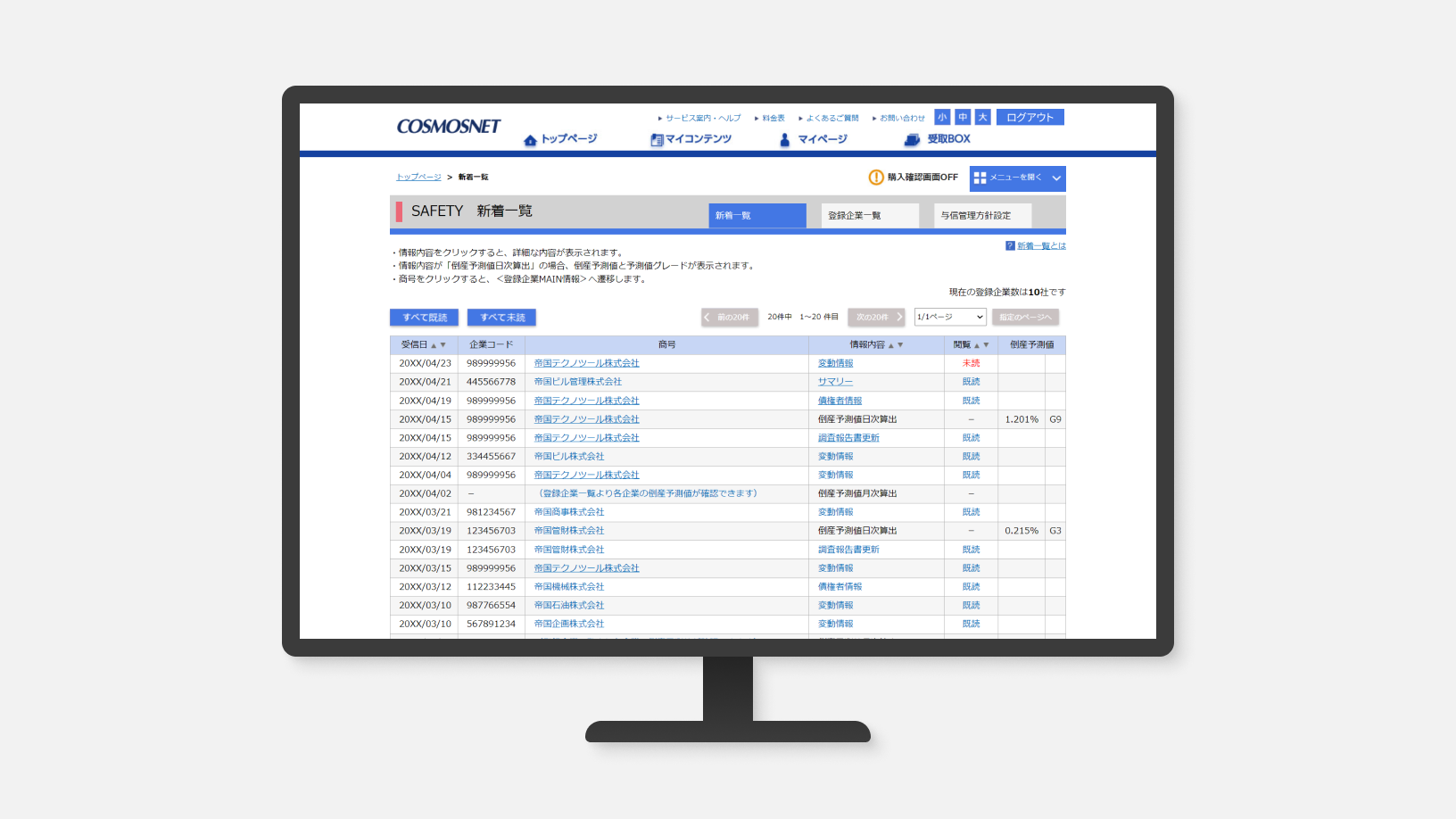Viewport: 1456px width, 819px height.
Task: Toggle the 購入確認画面OFF setting
Action: [x=922, y=178]
